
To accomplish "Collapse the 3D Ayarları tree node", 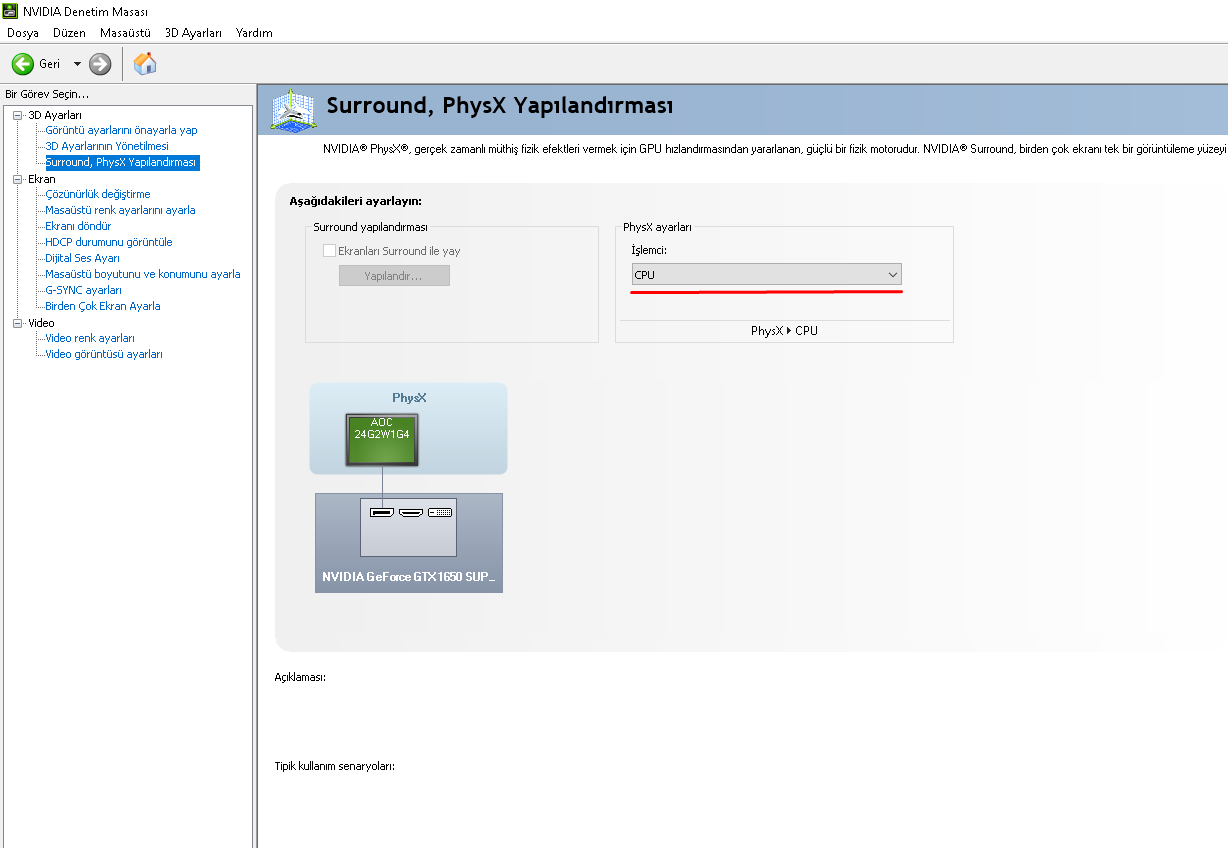I will pos(17,115).
